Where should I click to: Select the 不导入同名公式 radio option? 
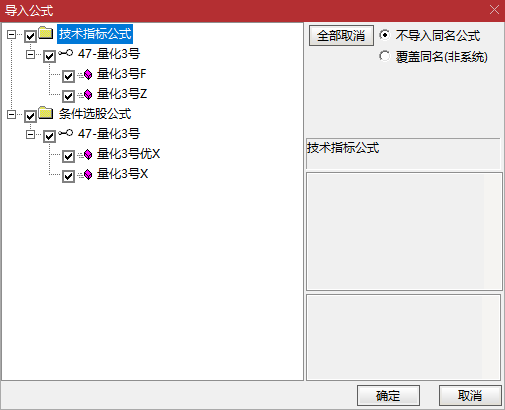pos(385,35)
